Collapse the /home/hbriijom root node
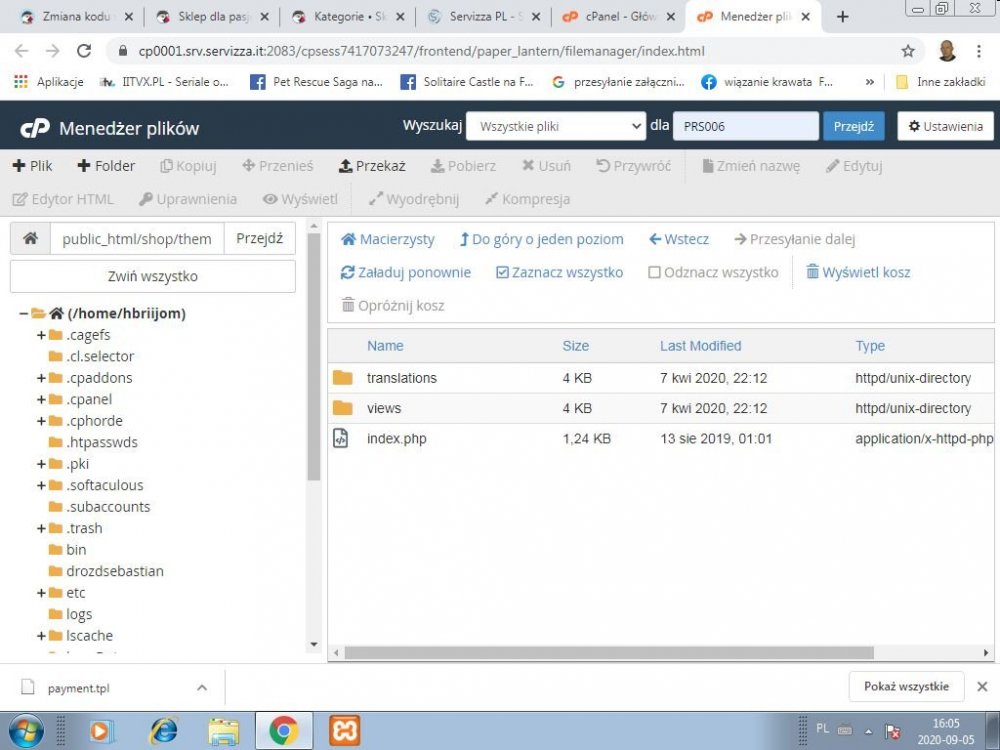The image size is (1000, 750). point(24,313)
